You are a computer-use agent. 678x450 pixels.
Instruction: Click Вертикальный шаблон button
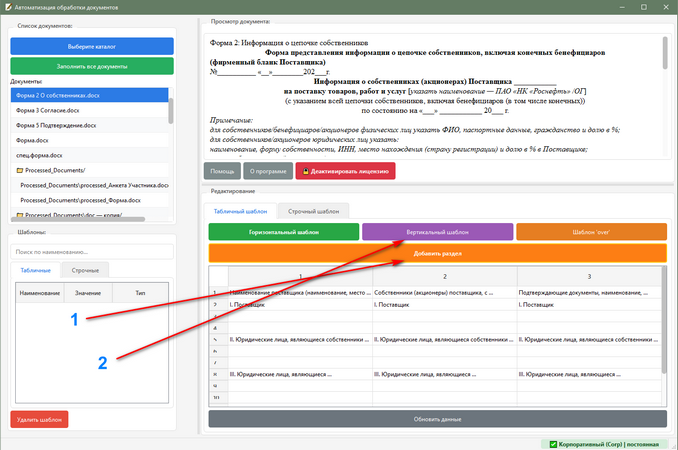(x=438, y=232)
